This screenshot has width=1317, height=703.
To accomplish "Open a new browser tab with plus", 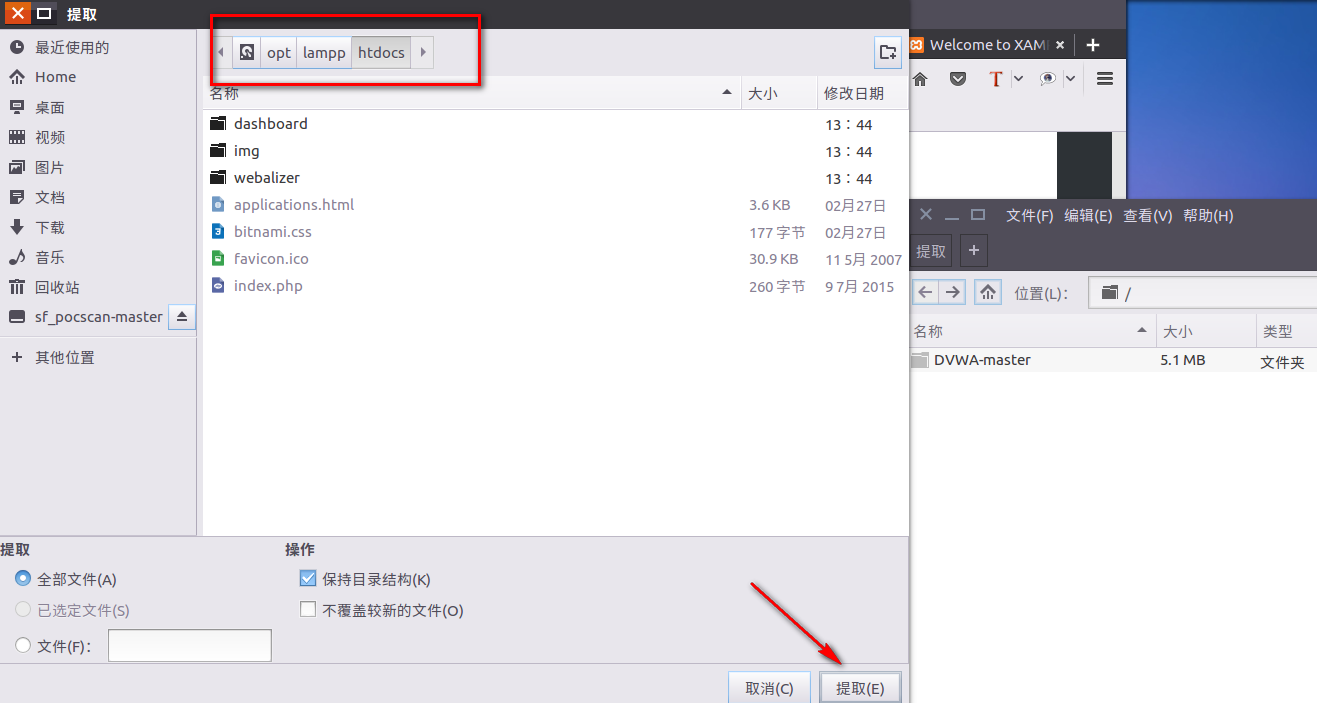I will 1093,45.
